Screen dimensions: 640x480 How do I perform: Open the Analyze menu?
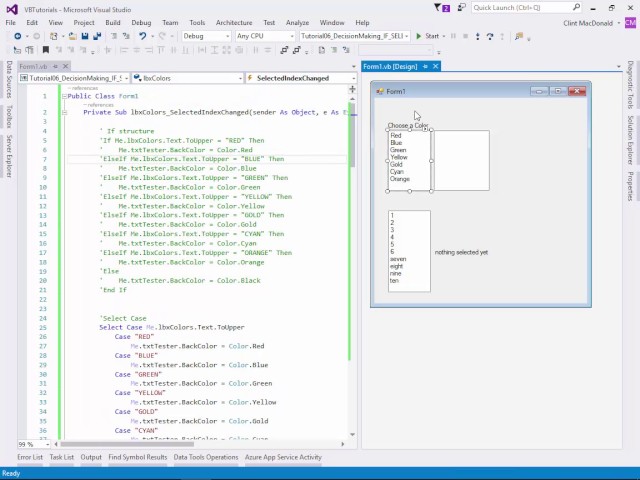(297, 23)
